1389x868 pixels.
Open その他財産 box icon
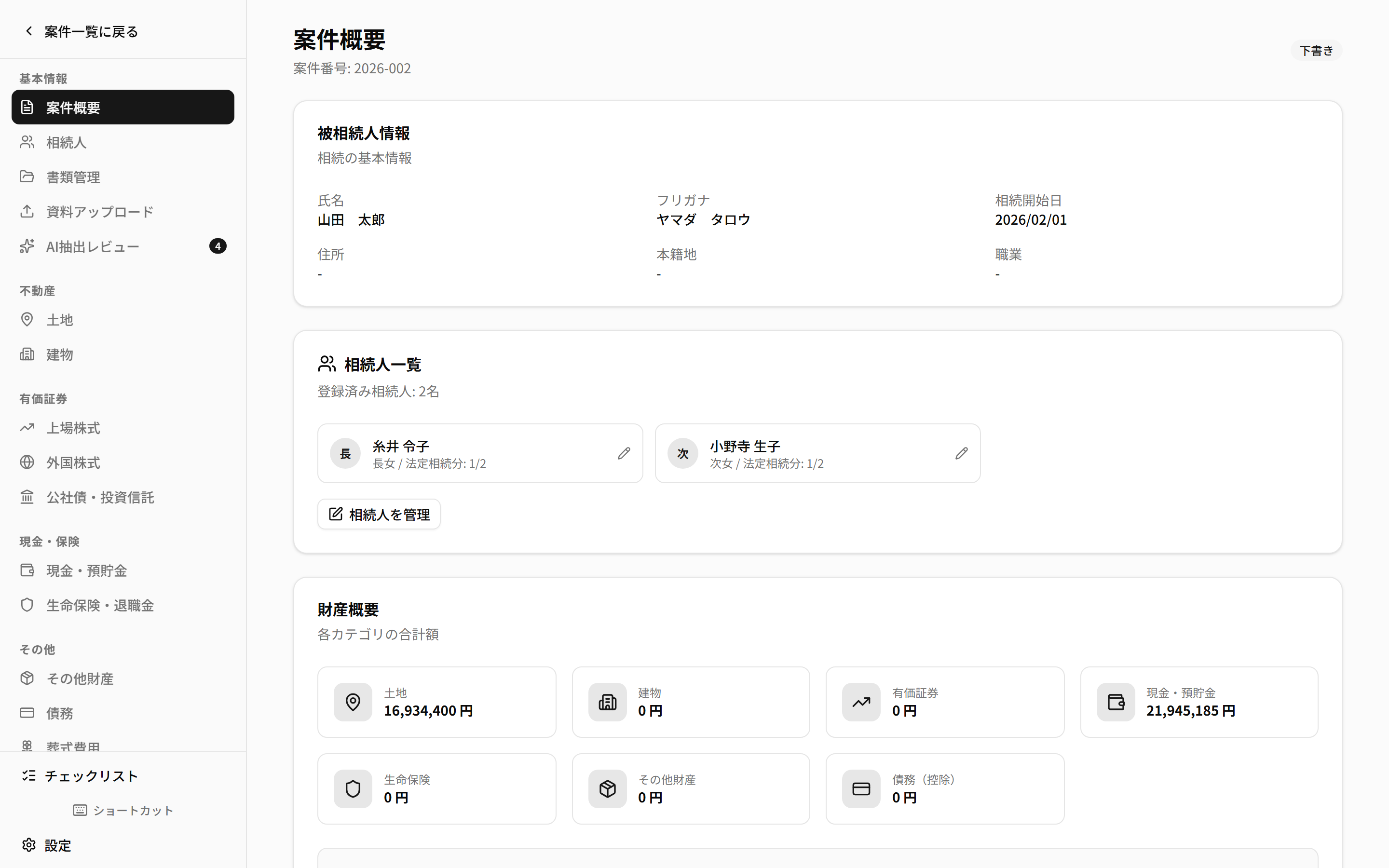point(27,678)
